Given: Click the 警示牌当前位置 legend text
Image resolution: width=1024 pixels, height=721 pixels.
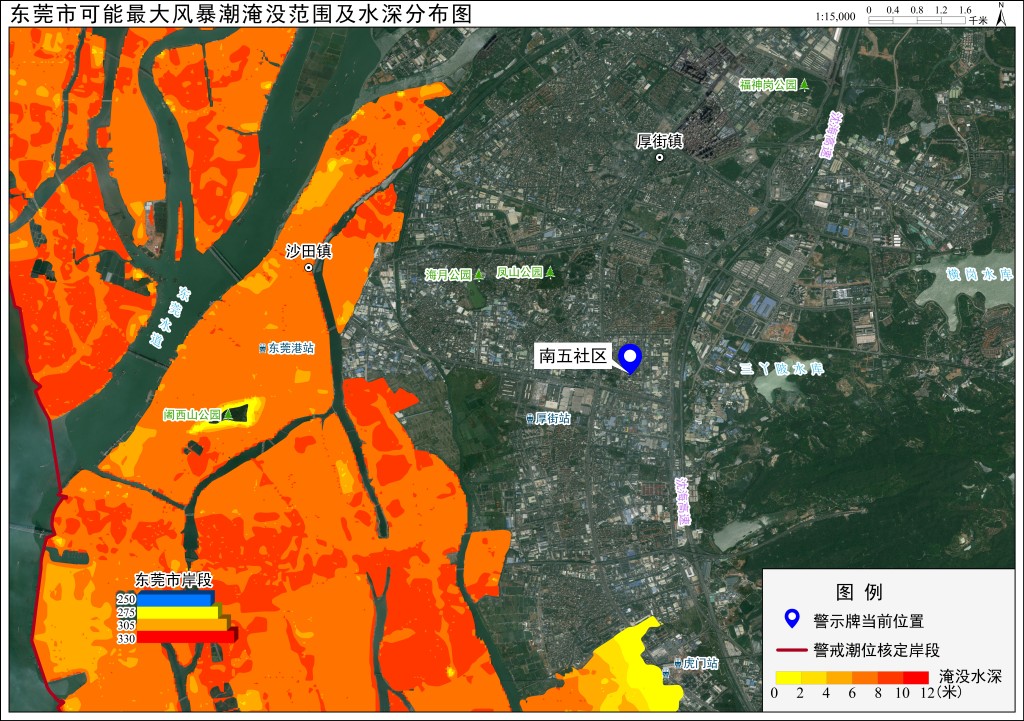Looking at the screenshot, I should pos(869,620).
